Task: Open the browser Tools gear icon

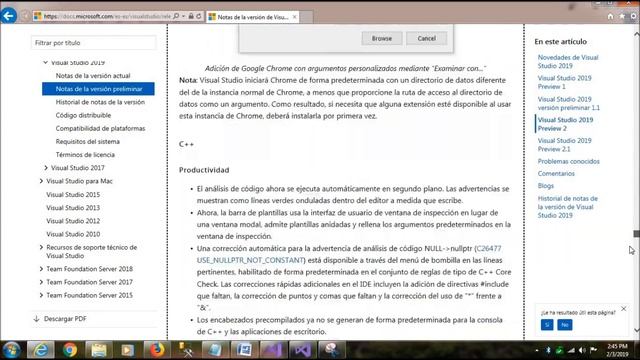Action: click(x=633, y=16)
